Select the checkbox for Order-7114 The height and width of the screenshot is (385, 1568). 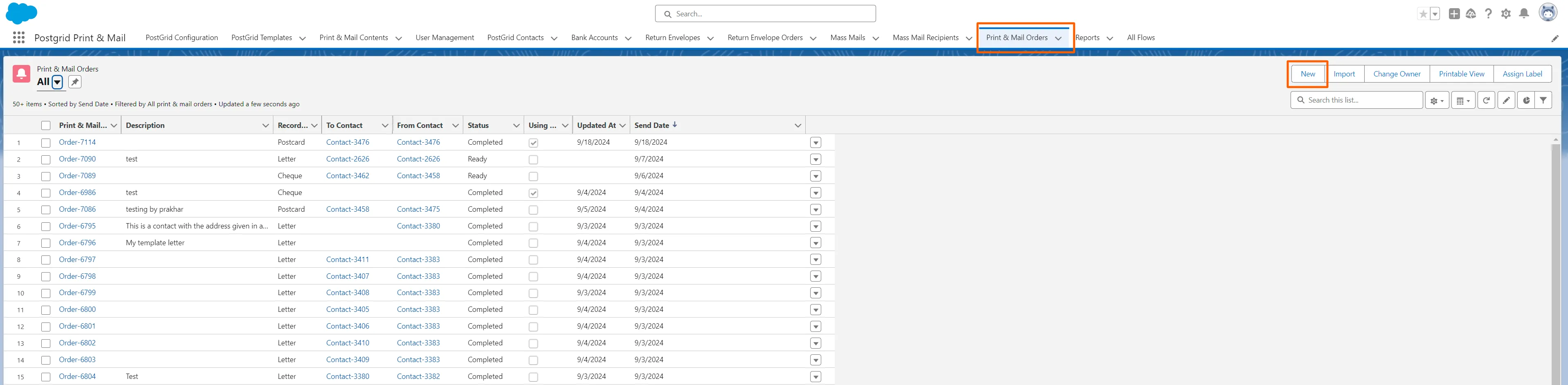pyautogui.click(x=46, y=143)
